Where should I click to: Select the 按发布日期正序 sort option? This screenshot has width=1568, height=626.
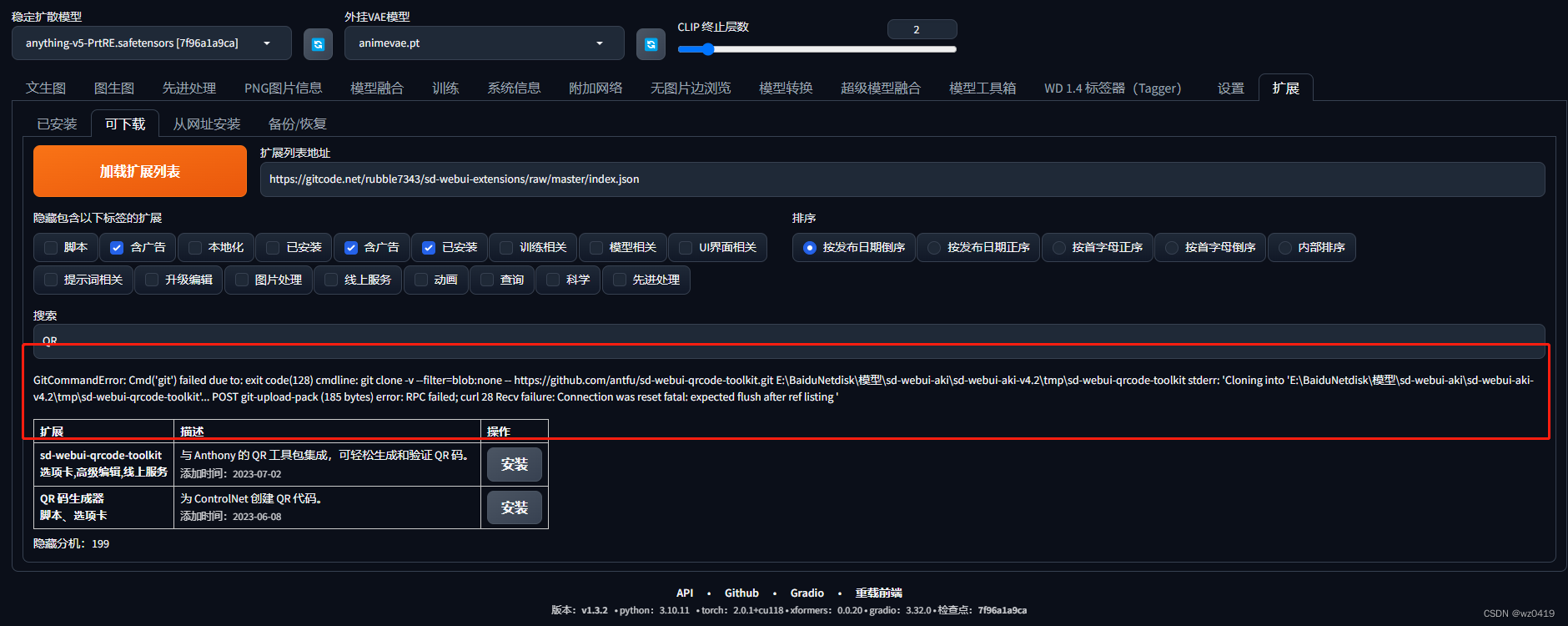(x=978, y=247)
